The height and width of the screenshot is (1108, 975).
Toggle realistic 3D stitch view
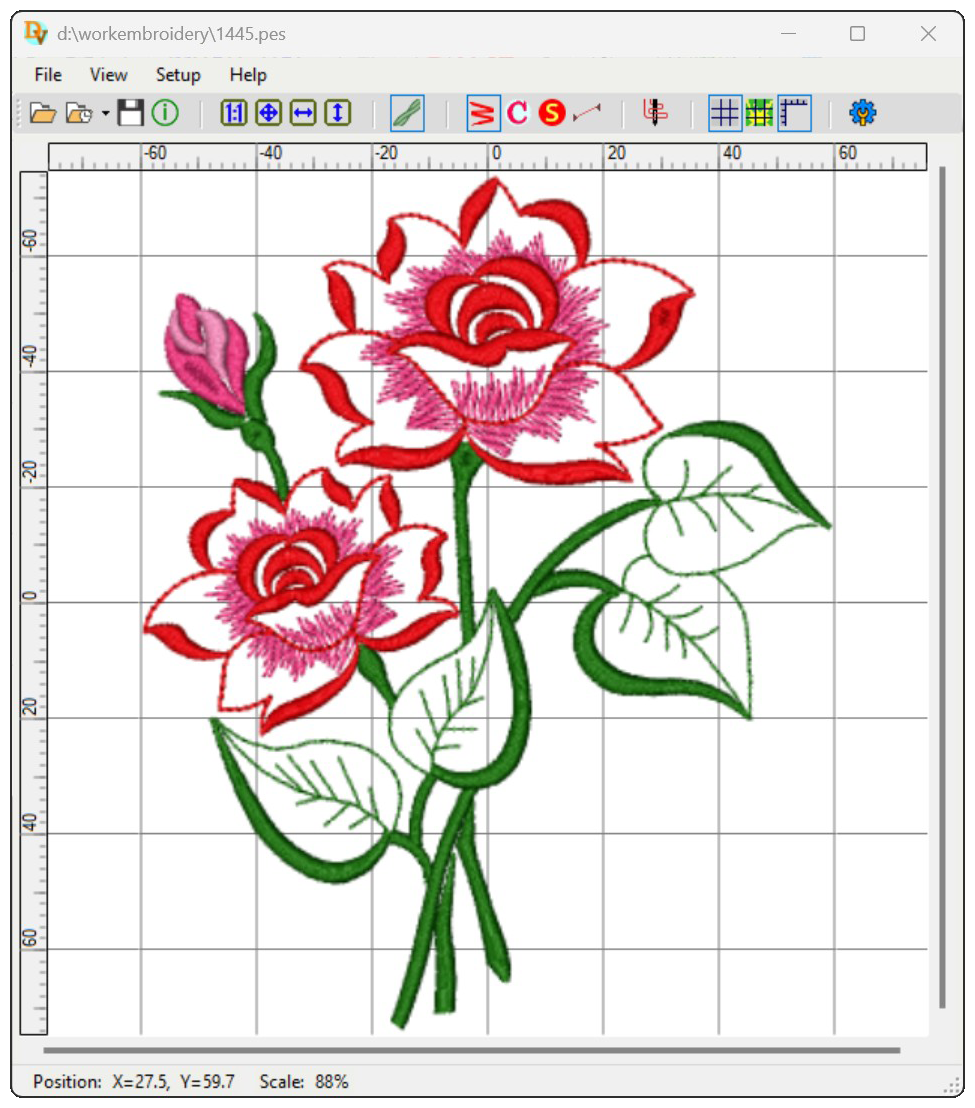pos(407,114)
